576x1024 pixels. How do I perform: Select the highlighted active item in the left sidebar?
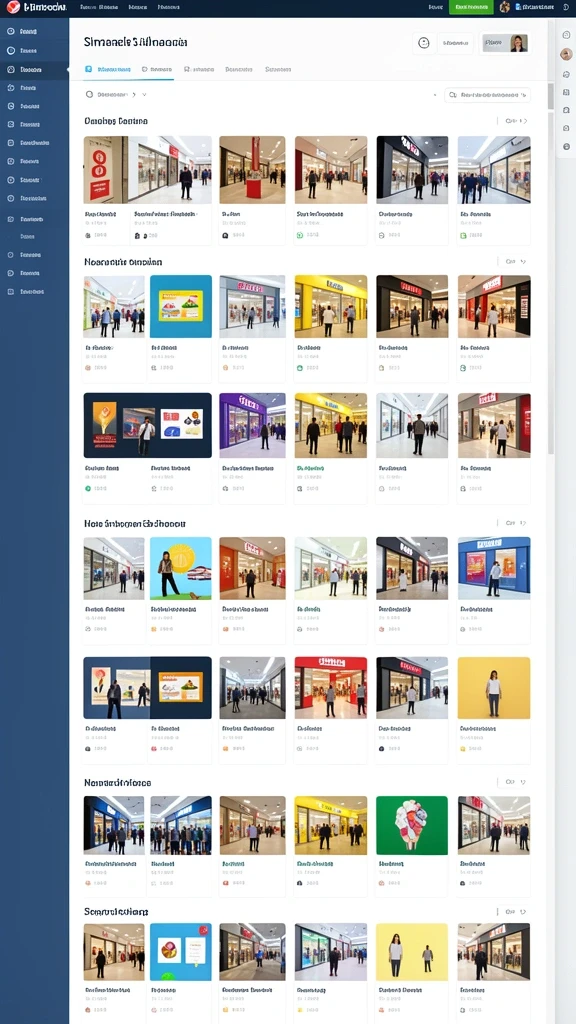tap(34, 69)
